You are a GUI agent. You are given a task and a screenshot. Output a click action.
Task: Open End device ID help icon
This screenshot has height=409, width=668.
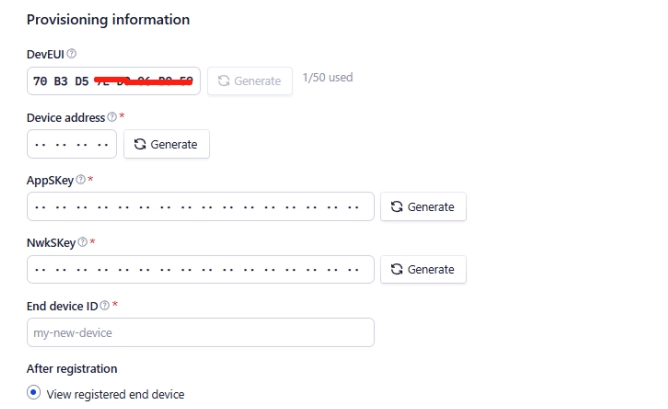coord(104,305)
